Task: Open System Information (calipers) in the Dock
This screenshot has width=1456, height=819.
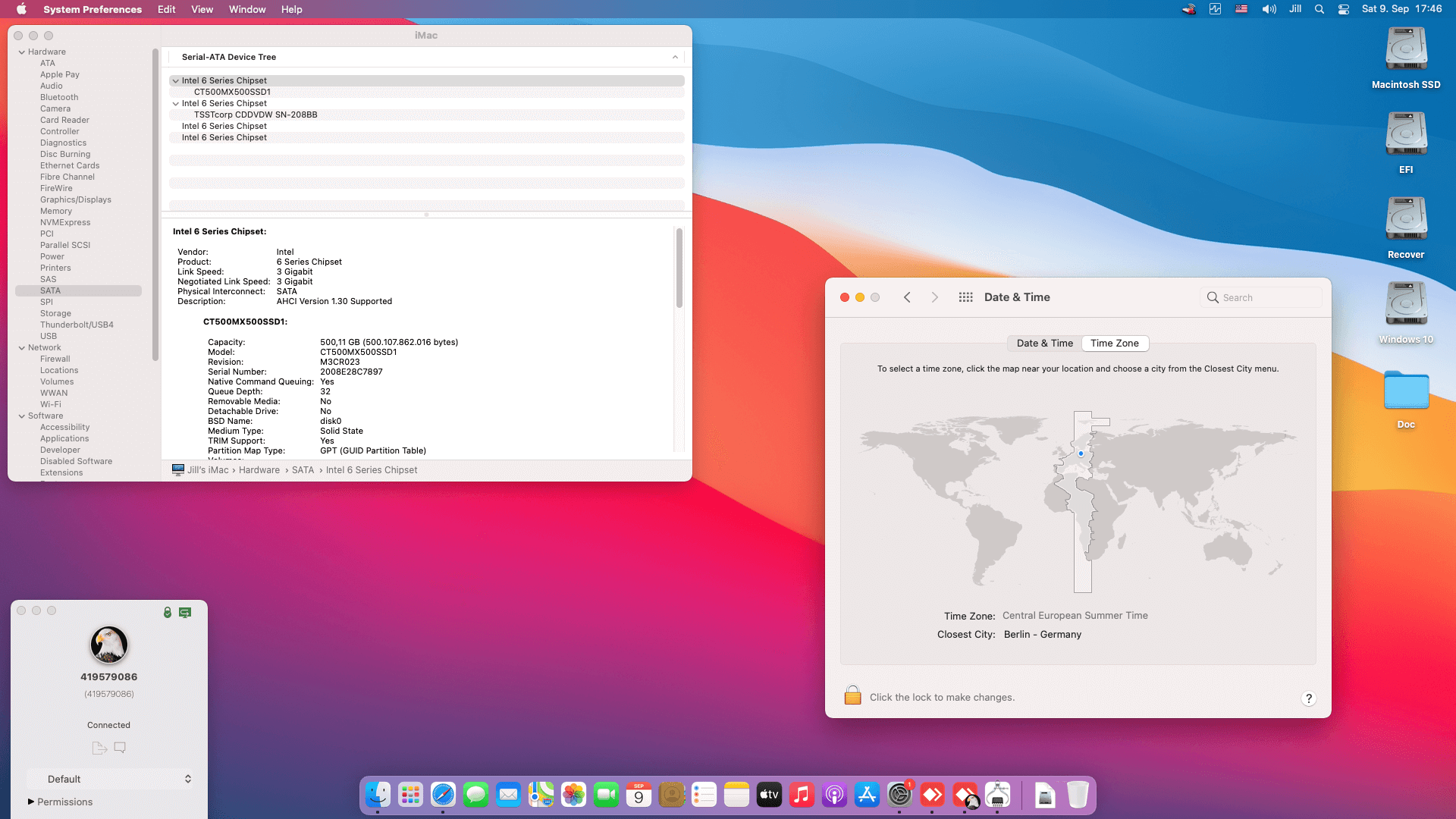Action: tap(997, 795)
